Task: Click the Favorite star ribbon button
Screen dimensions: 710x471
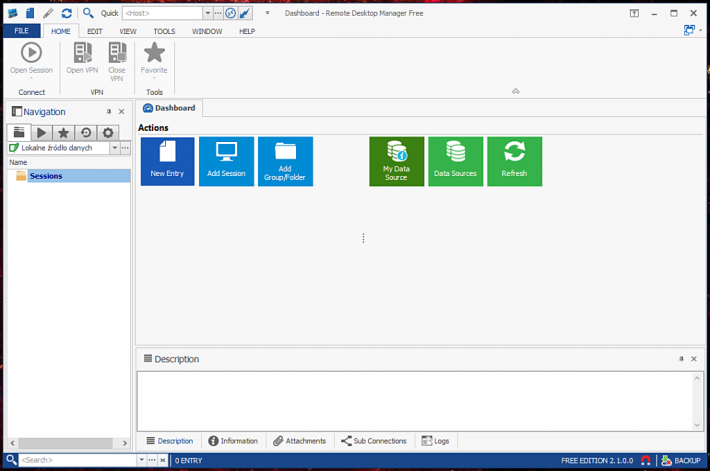Action: [x=154, y=60]
